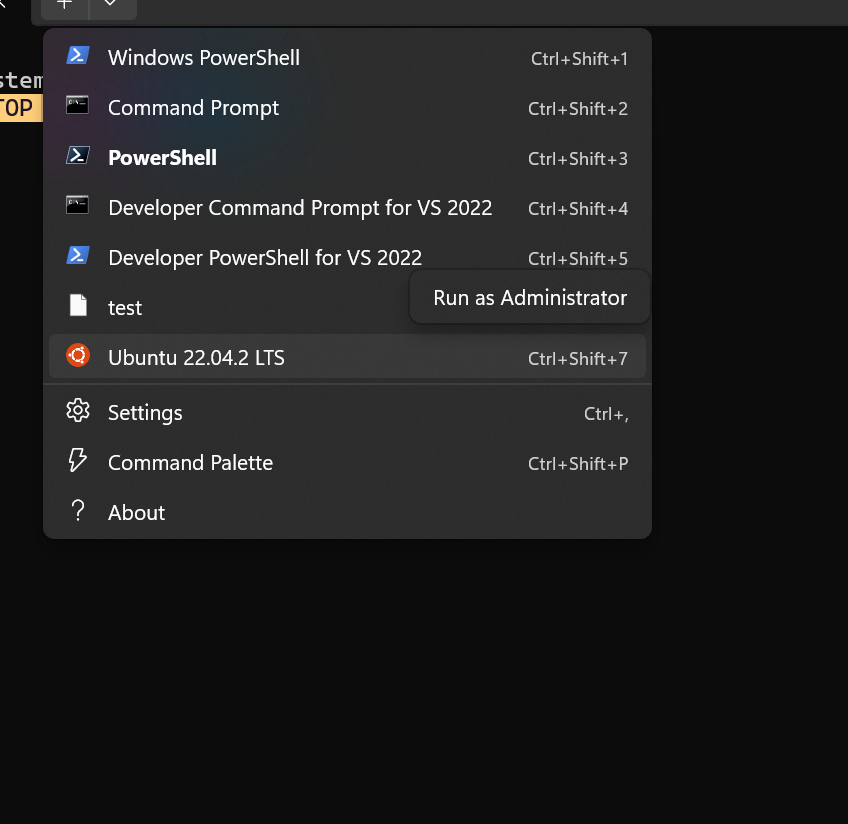Open the Command Palette entry
The image size is (848, 824).
click(190, 461)
